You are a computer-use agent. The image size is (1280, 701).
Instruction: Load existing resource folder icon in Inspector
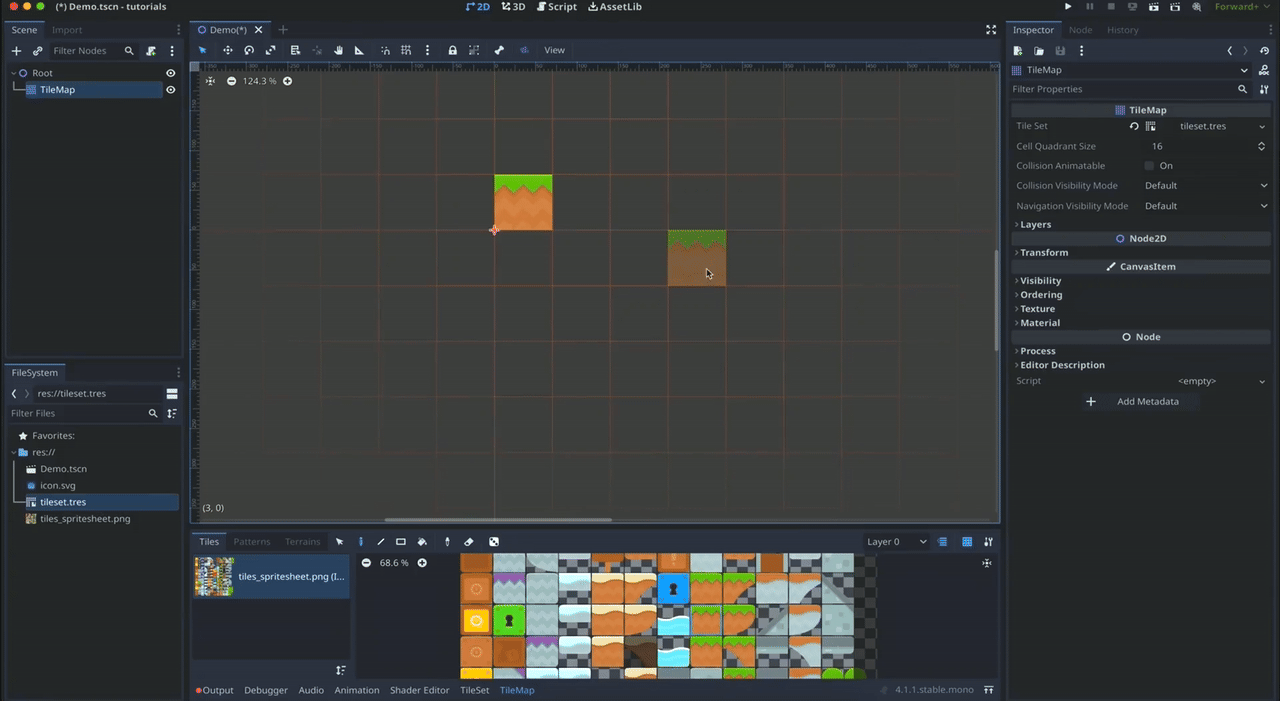pos(1039,51)
